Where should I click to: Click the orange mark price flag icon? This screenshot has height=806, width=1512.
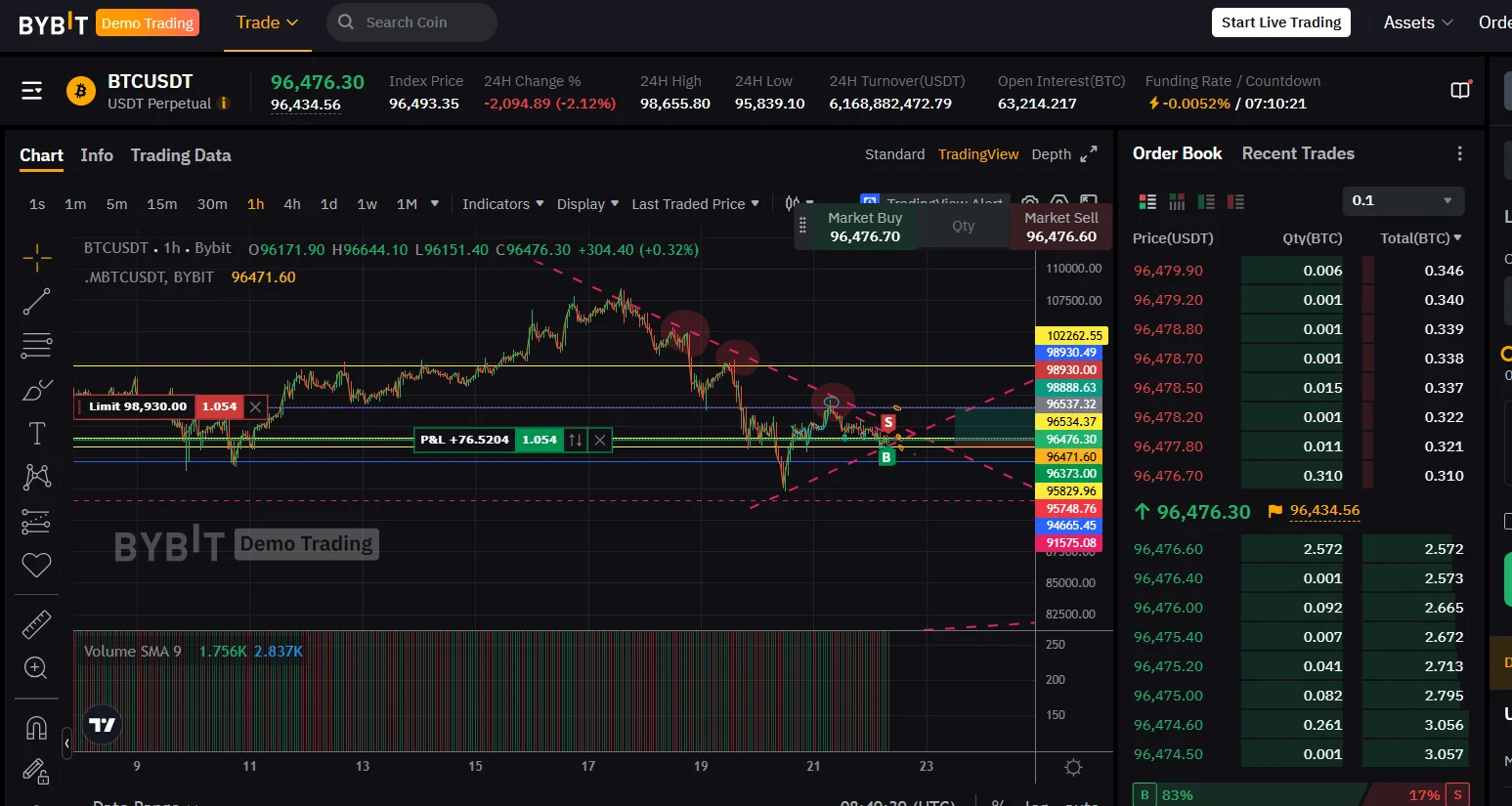tap(1274, 511)
